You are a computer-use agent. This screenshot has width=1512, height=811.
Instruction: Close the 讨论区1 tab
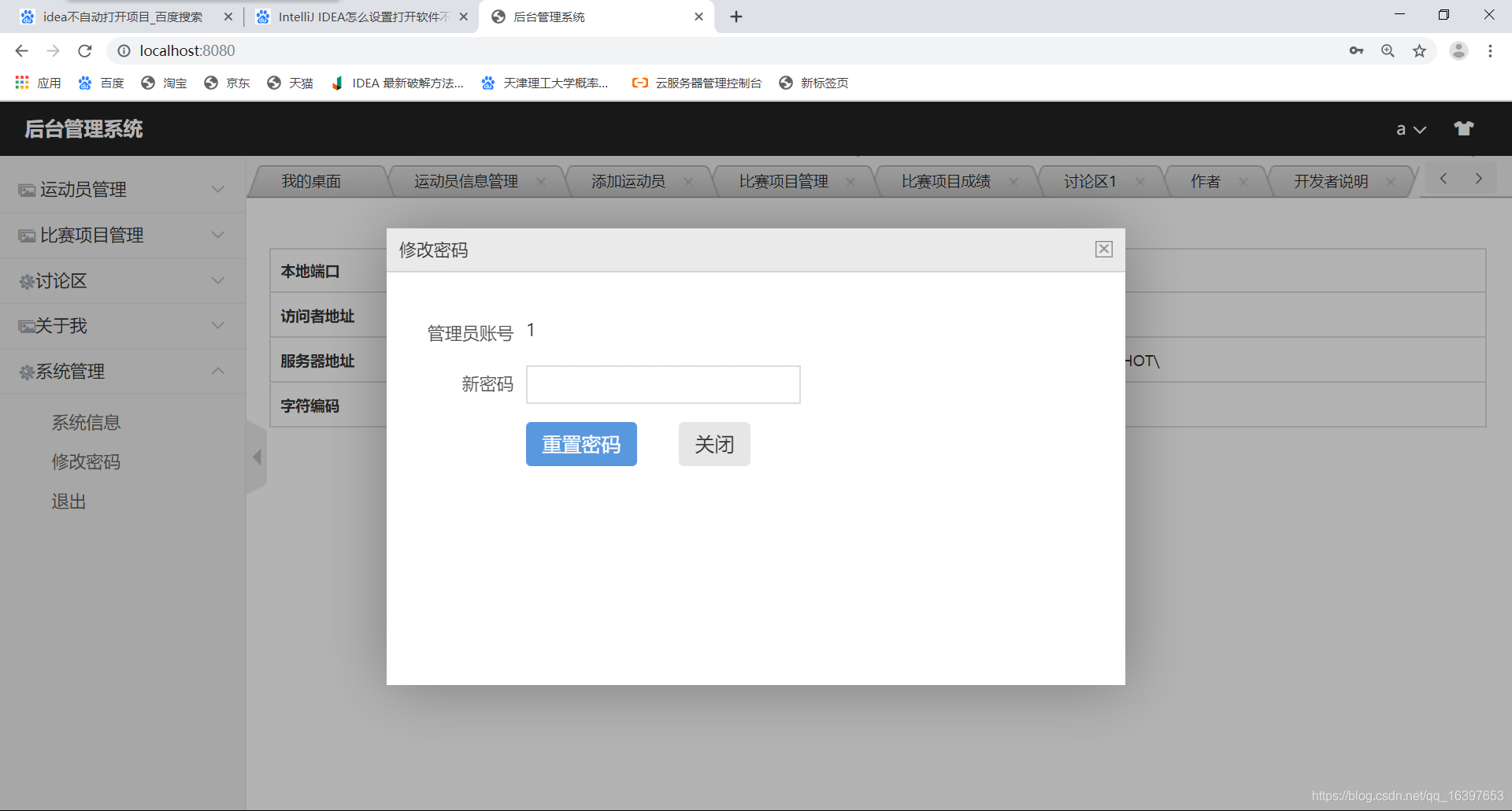coord(1140,182)
